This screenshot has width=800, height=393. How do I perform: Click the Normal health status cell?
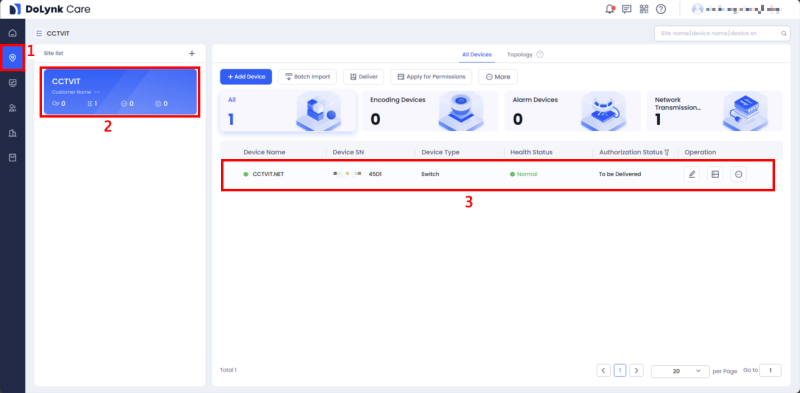(x=523, y=174)
